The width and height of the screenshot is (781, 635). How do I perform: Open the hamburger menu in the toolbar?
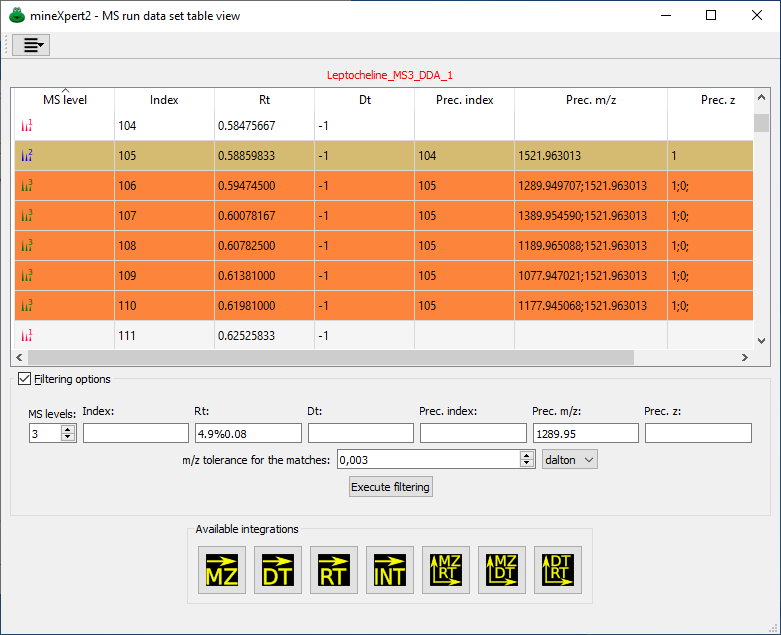click(x=31, y=45)
